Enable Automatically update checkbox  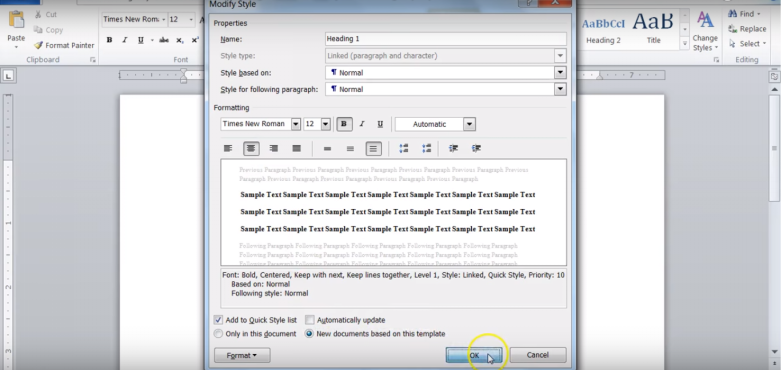coord(310,320)
